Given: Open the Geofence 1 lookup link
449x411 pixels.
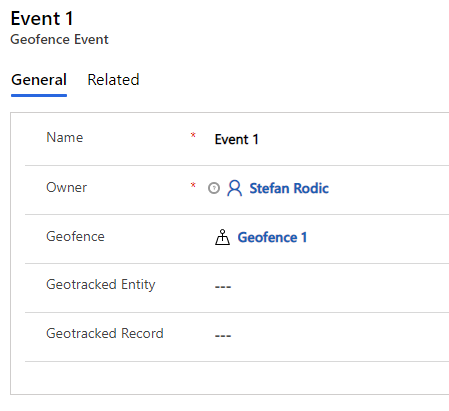Looking at the screenshot, I should click(x=272, y=237).
